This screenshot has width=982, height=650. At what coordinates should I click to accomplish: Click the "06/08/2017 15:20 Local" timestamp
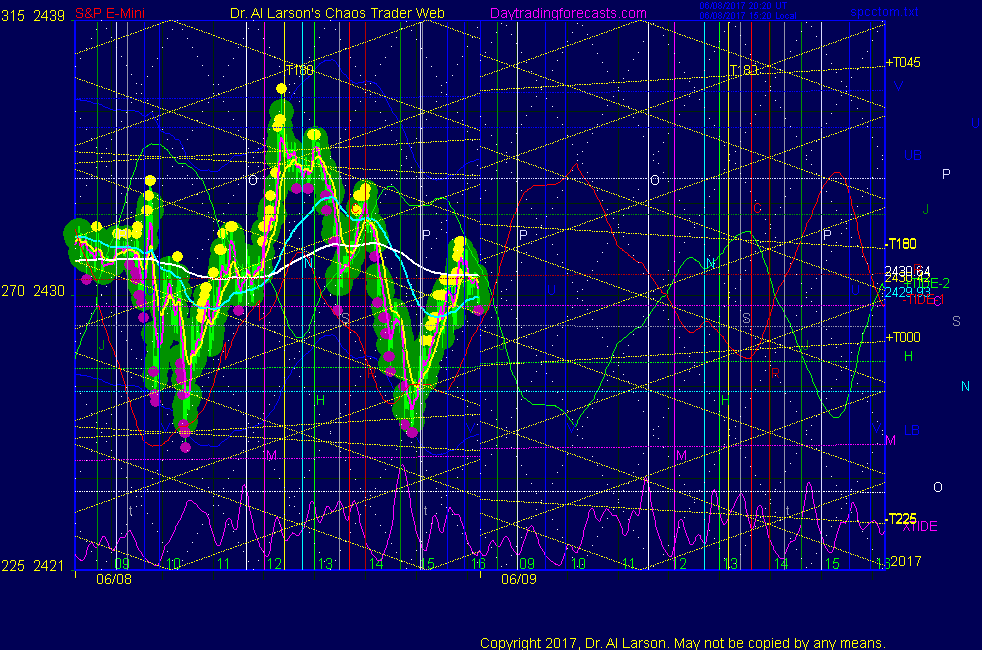tap(748, 16)
